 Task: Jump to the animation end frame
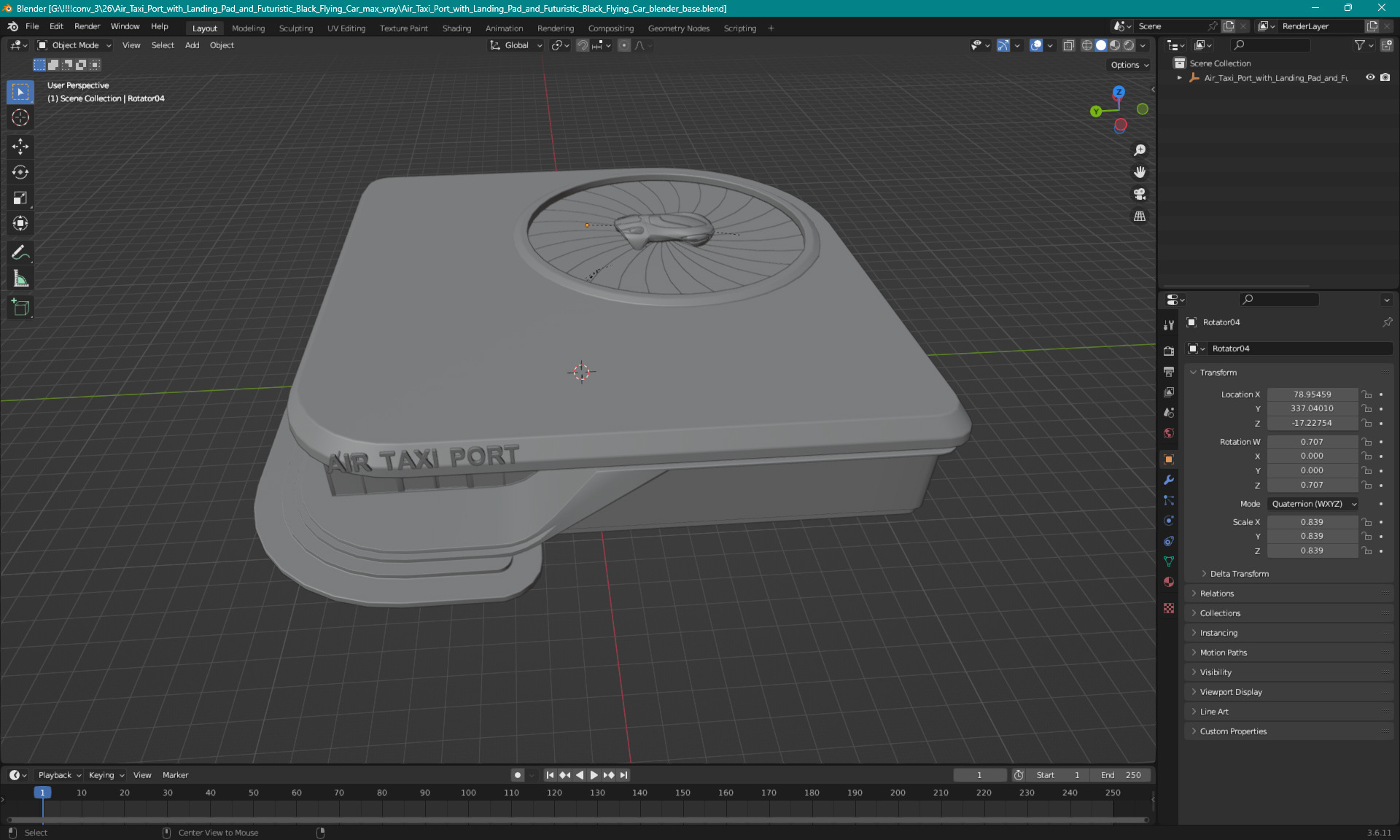(x=623, y=775)
